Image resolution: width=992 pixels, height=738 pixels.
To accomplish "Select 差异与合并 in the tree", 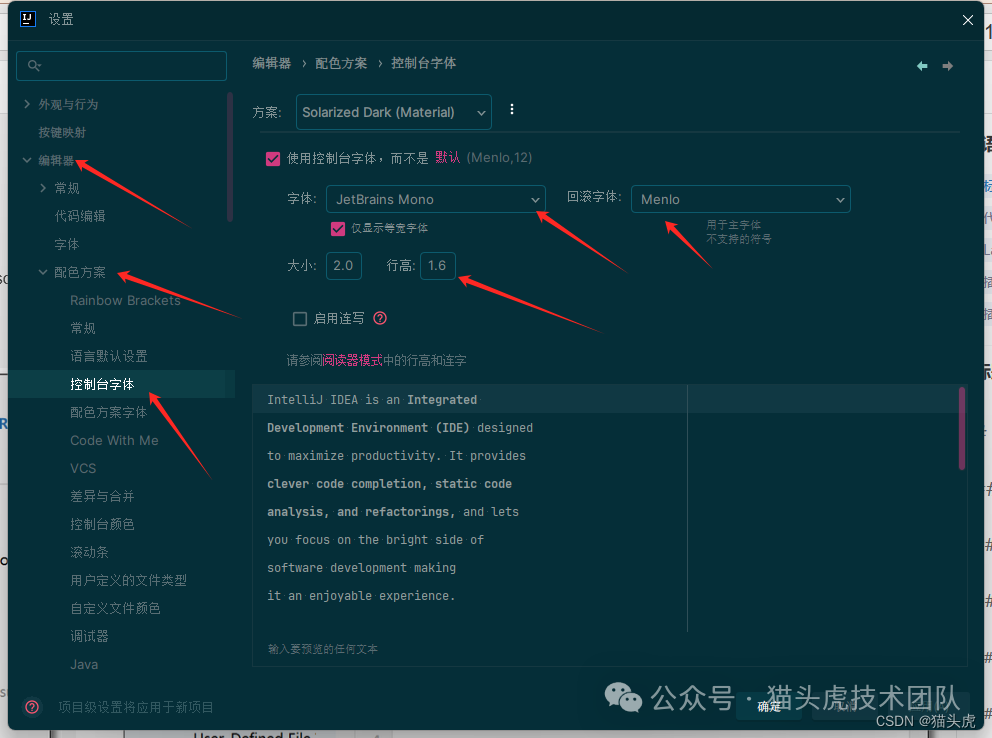I will [102, 496].
